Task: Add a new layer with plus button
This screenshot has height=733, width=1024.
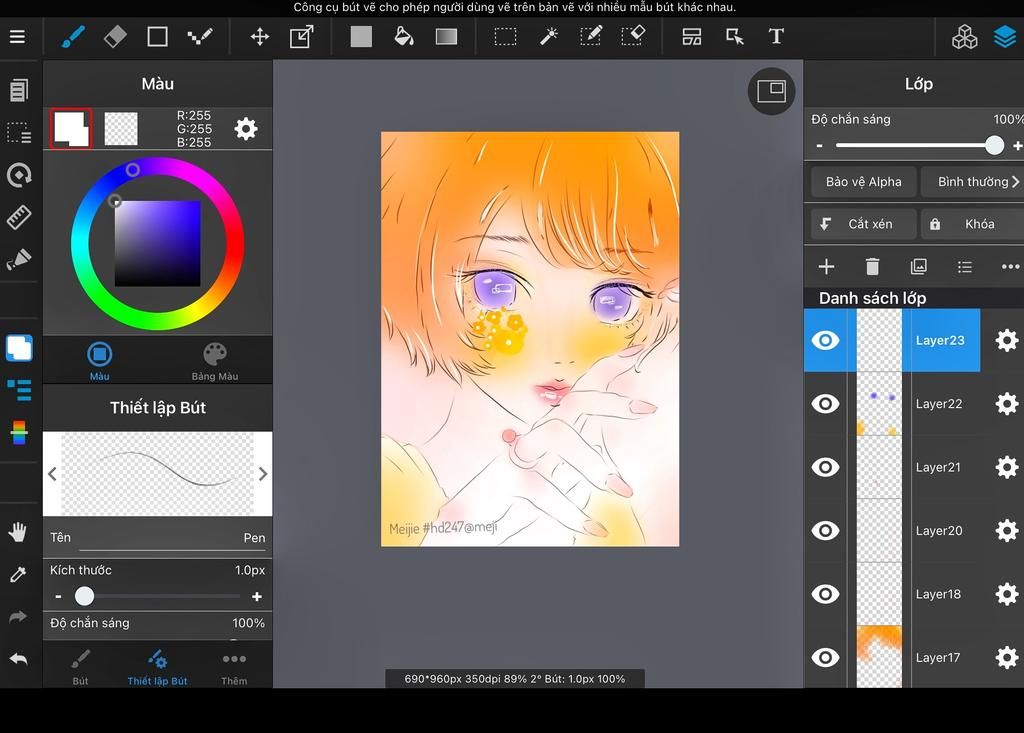Action: coord(826,267)
